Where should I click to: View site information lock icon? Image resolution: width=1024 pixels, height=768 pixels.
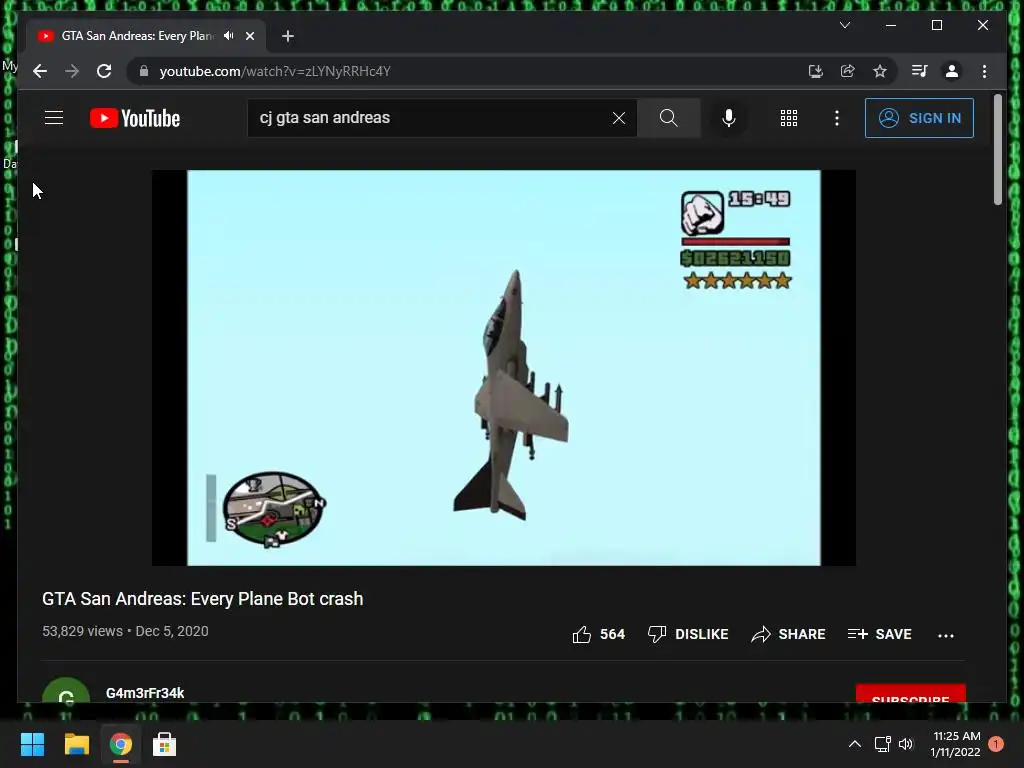pos(144,71)
